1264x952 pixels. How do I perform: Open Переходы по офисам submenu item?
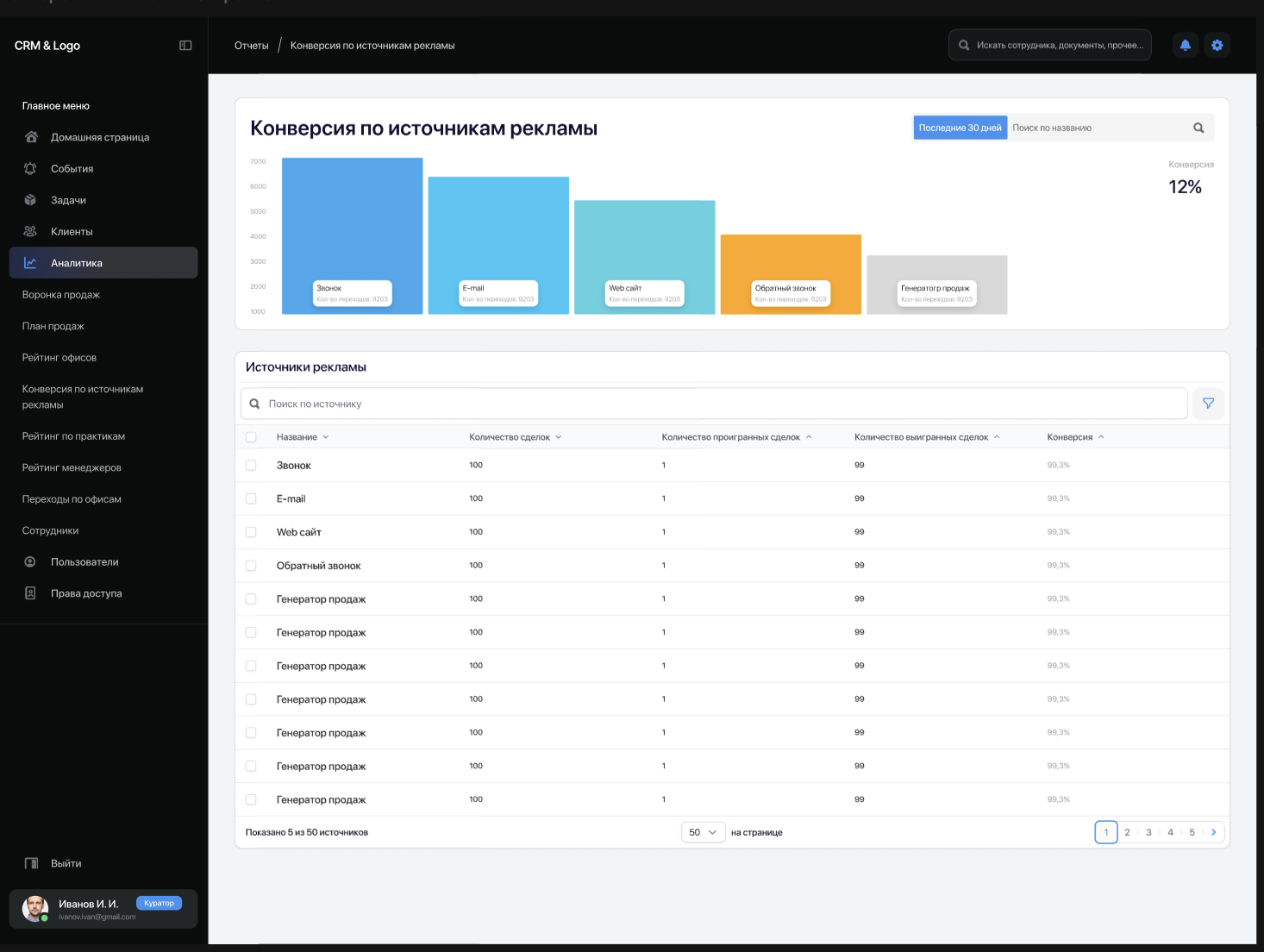[72, 499]
